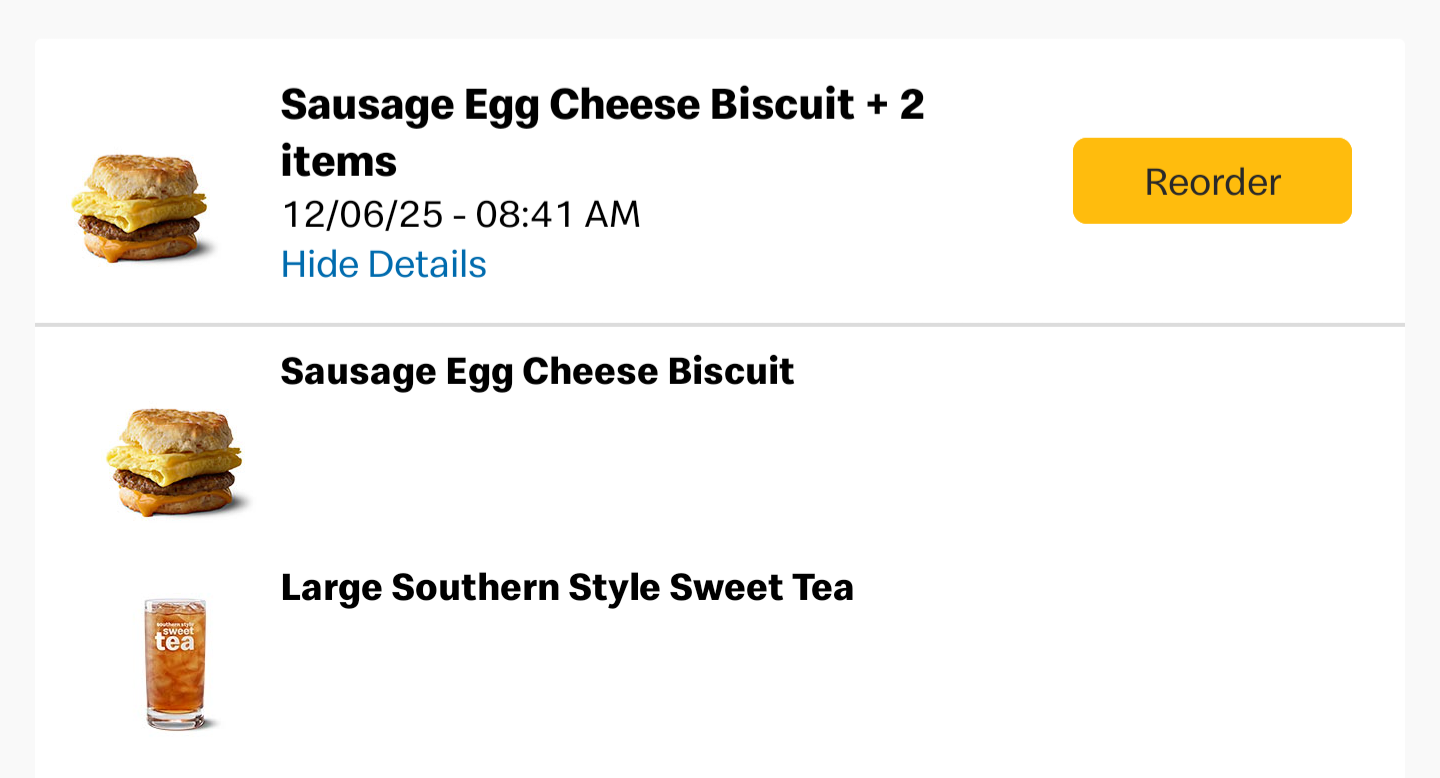
Task: Click the sweet tea glass image
Action: tap(175, 662)
